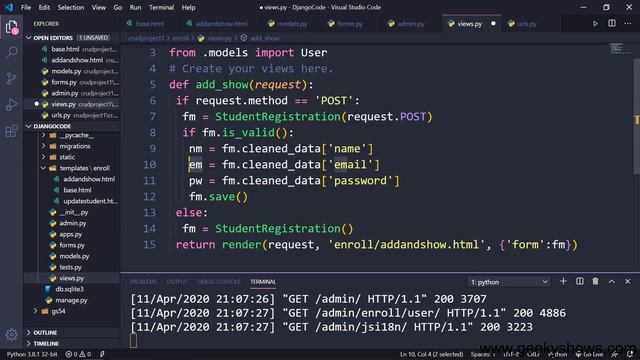Click the code minimap preview

pos(620,49)
